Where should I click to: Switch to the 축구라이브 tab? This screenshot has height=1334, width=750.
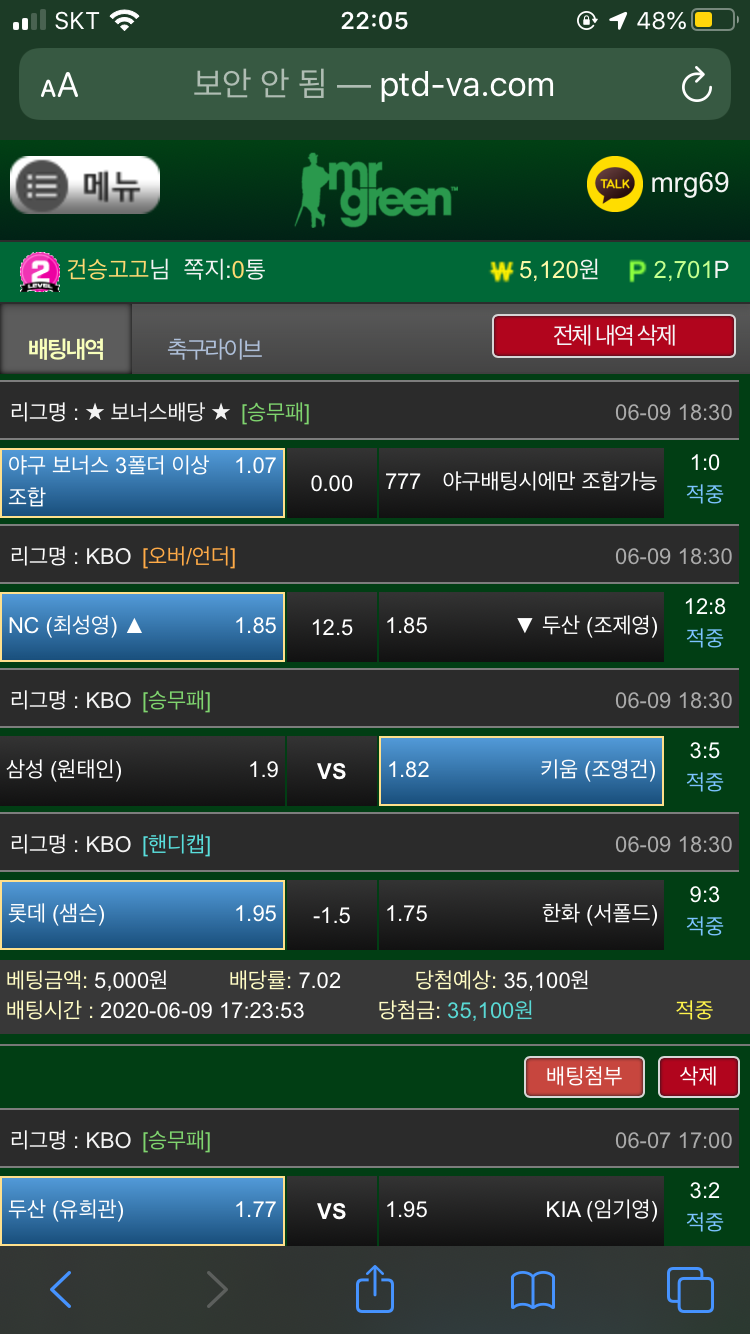click(x=215, y=348)
